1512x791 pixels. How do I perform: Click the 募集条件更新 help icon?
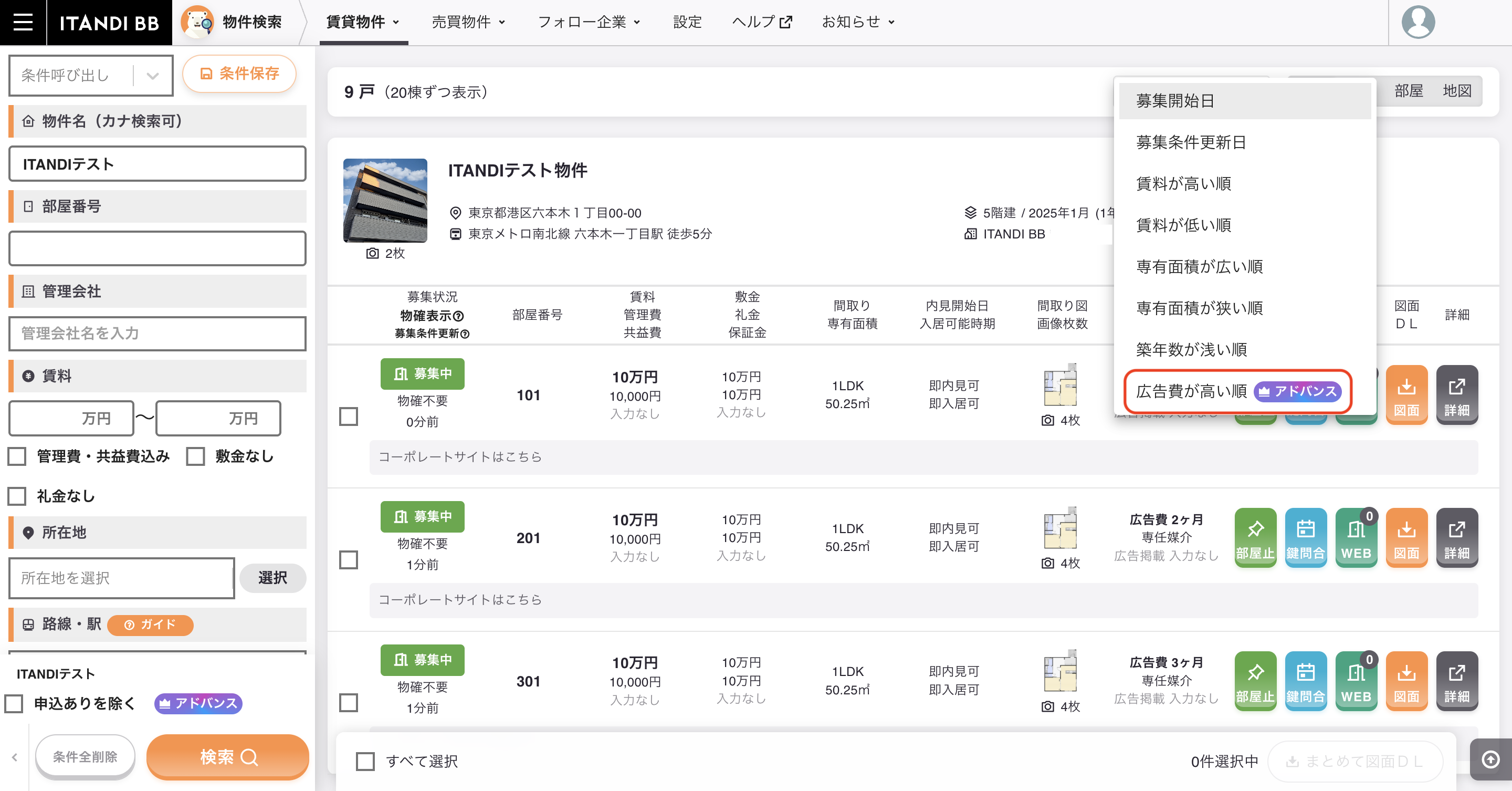pyautogui.click(x=465, y=334)
